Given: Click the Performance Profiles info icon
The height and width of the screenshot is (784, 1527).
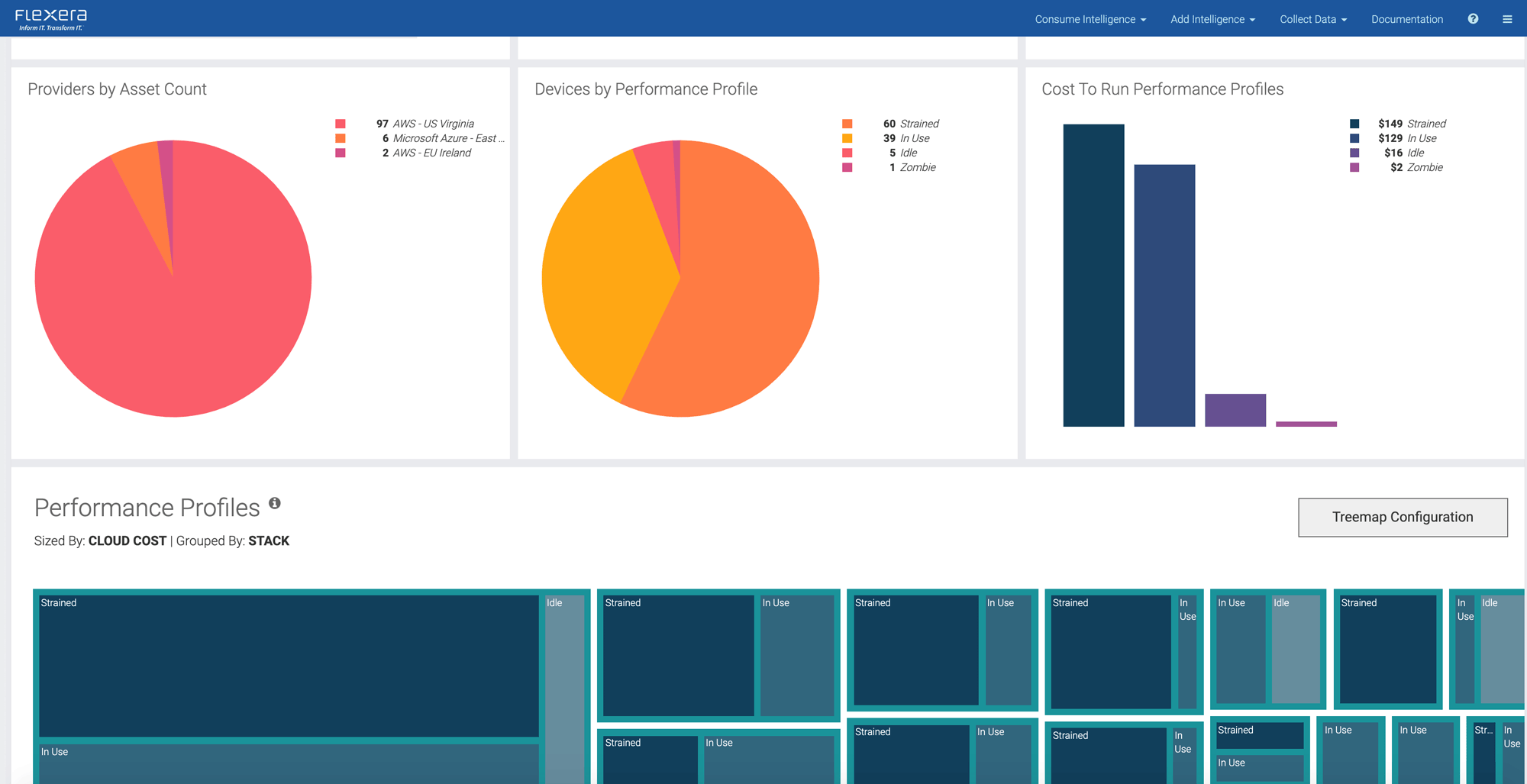Looking at the screenshot, I should (275, 503).
